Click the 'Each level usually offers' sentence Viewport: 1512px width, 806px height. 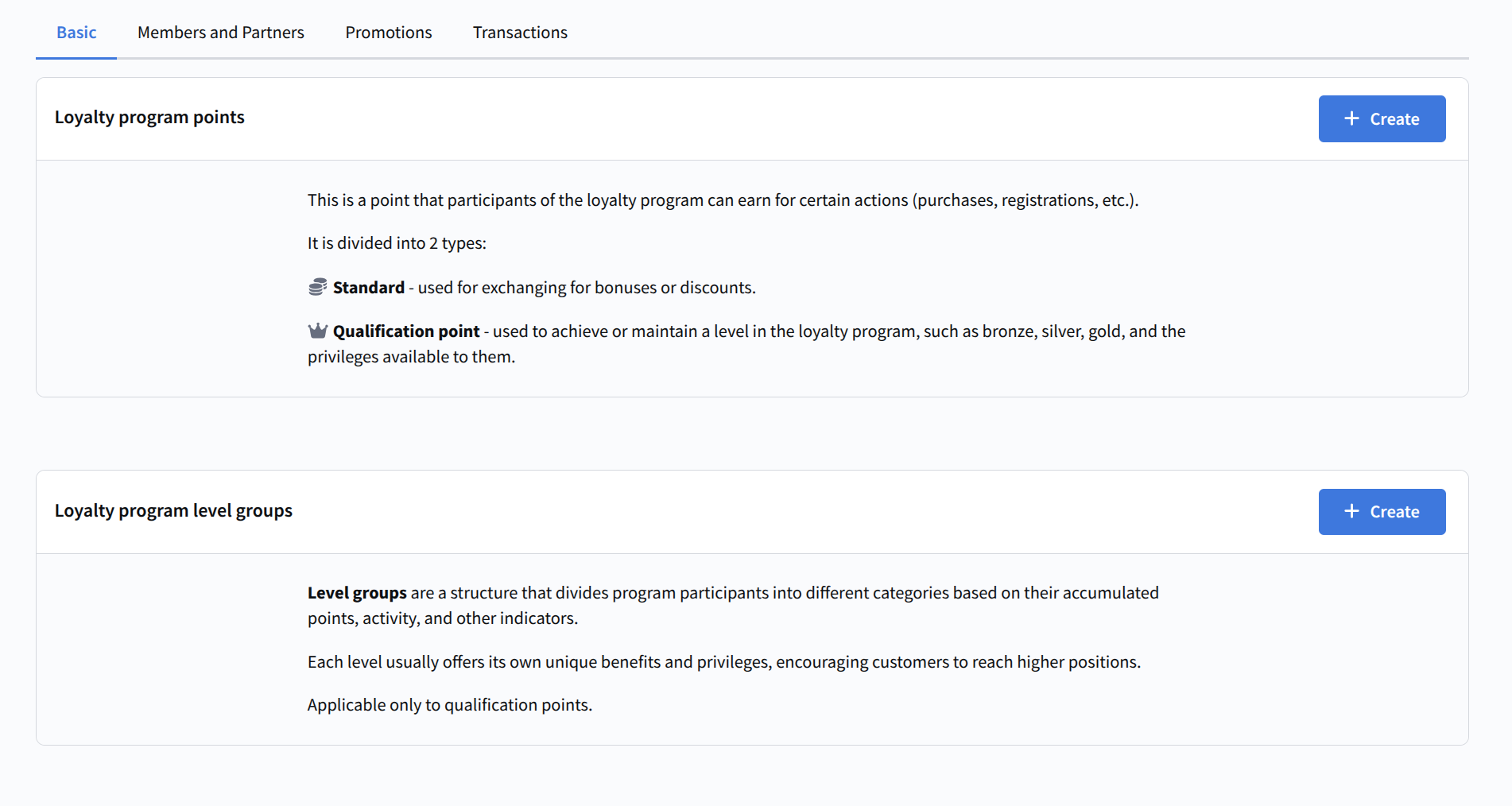pyautogui.click(x=723, y=662)
